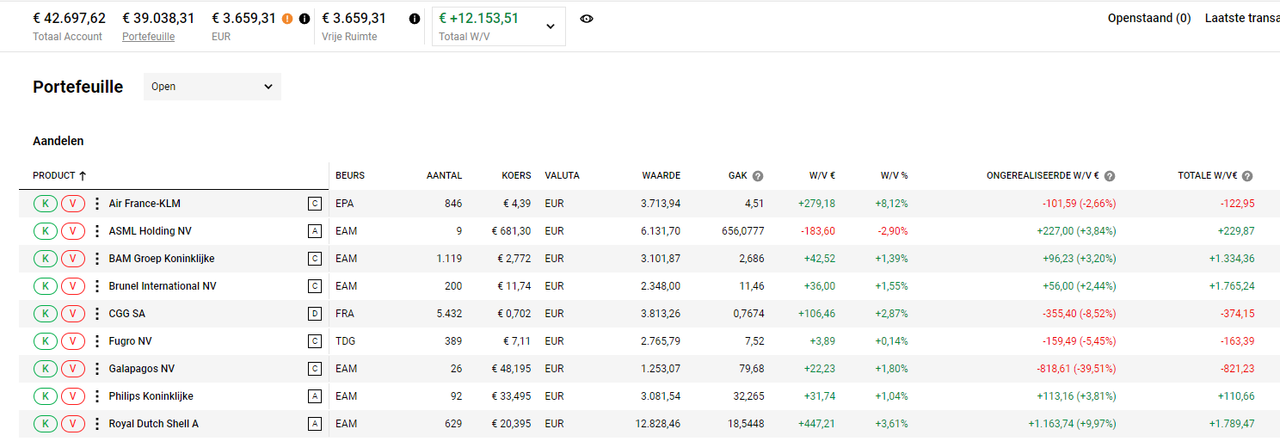
Task: Open the three-dot menu for Galapagos NV
Action: tap(97, 369)
